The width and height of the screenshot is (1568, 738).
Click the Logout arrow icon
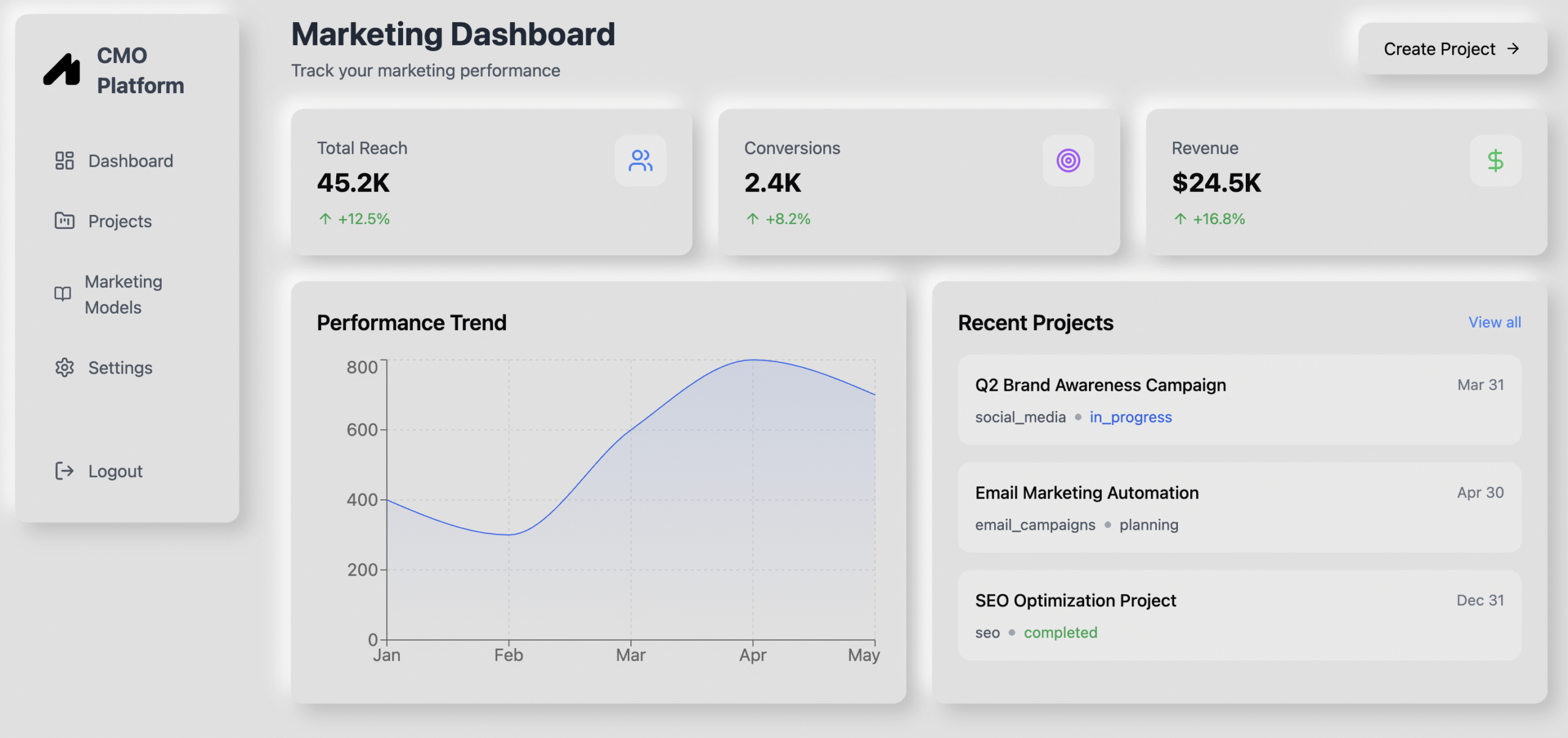pos(64,471)
